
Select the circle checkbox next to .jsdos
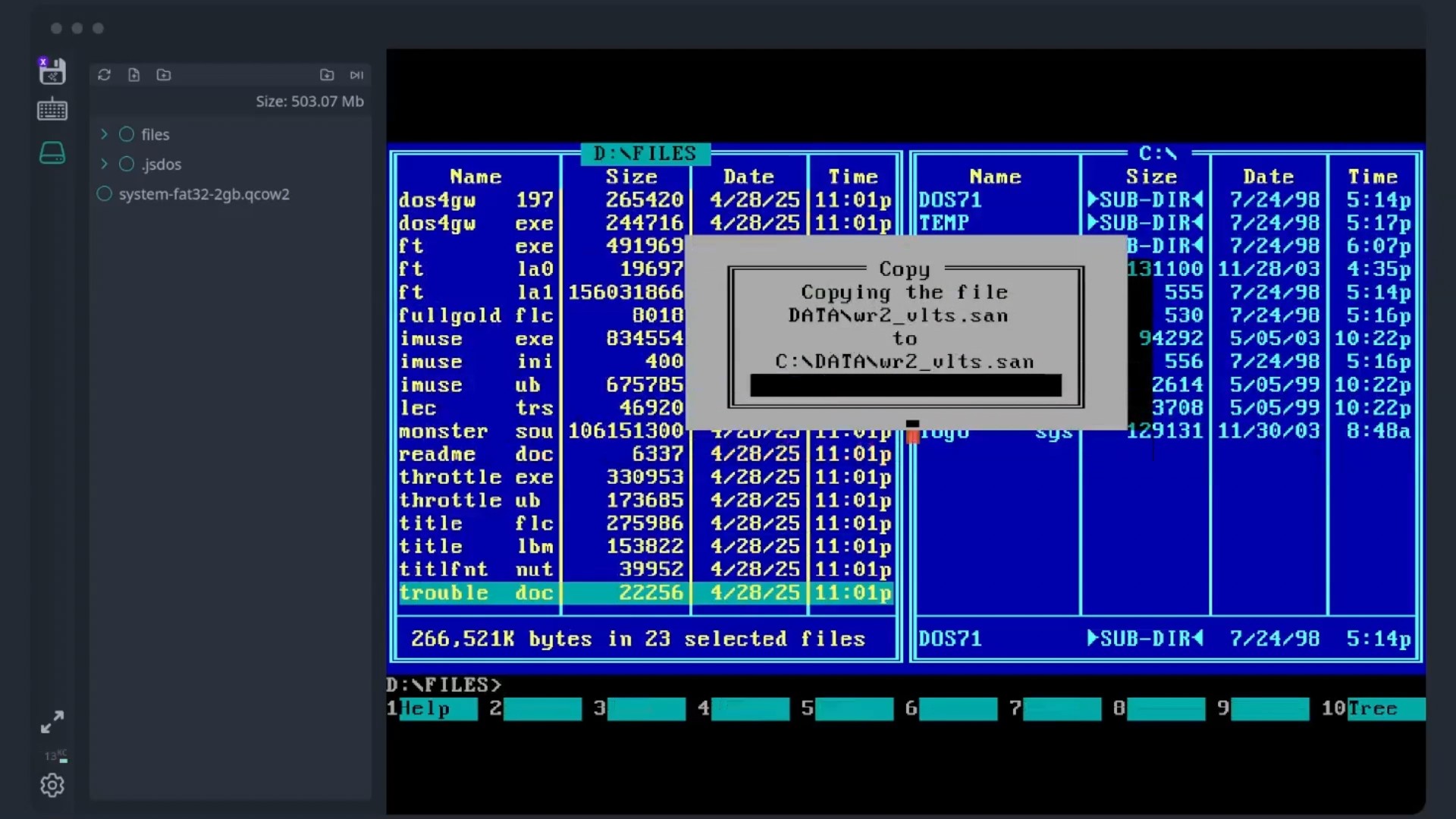(127, 164)
